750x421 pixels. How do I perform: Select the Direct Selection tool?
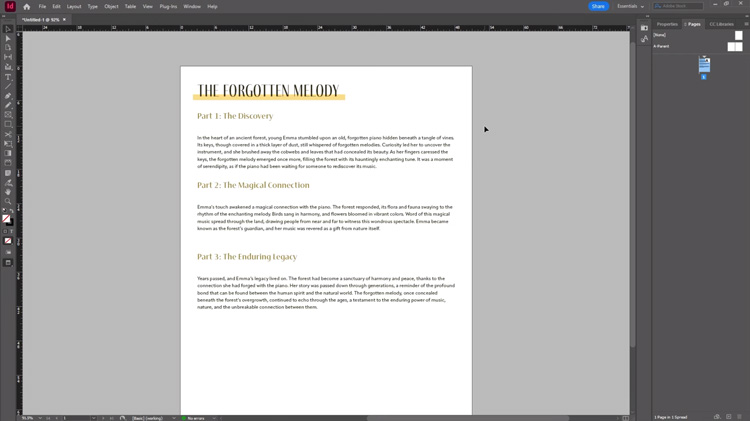(8, 38)
